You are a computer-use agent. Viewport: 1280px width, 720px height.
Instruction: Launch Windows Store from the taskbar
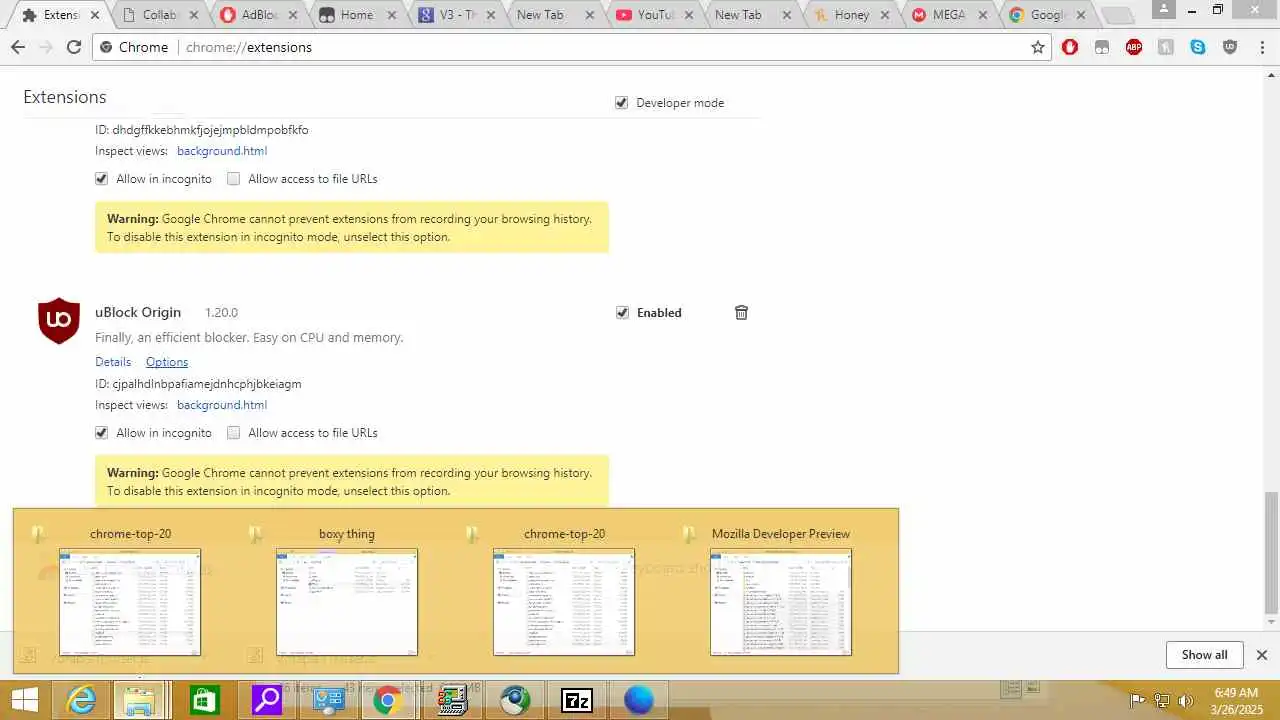pos(204,700)
